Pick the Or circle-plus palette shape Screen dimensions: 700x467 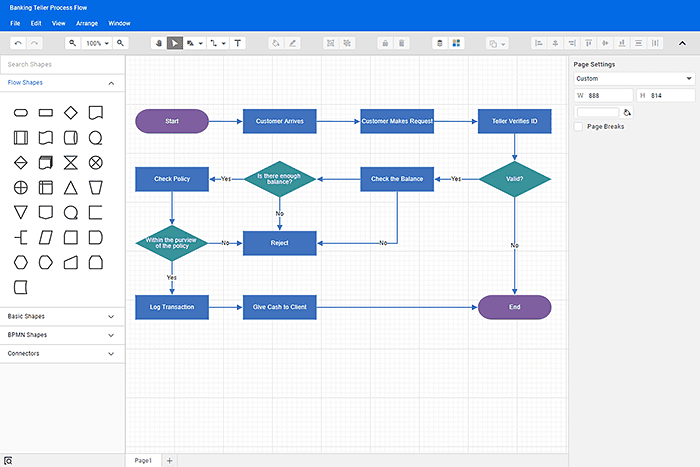(x=21, y=188)
